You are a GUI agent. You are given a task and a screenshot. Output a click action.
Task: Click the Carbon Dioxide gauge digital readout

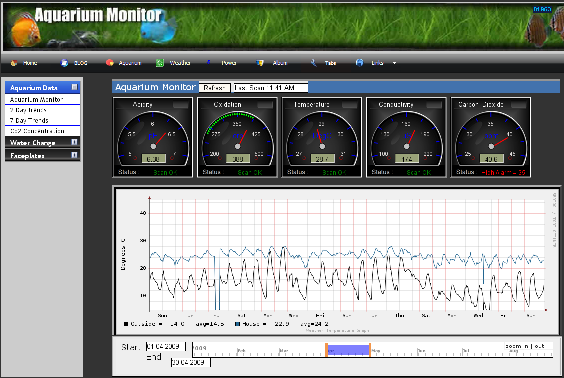point(492,159)
